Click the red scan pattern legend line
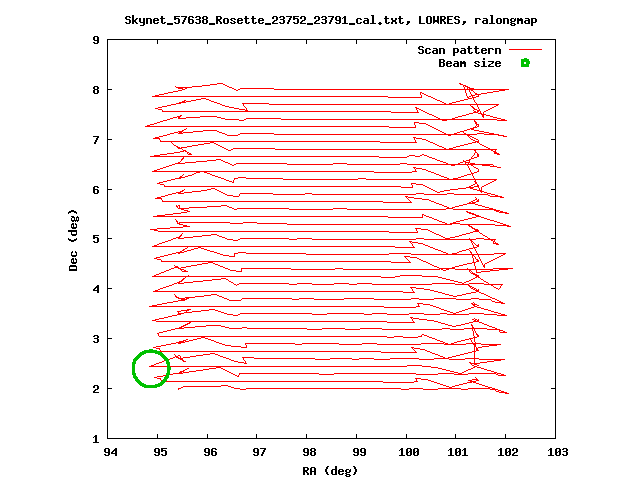 pyautogui.click(x=526, y=50)
